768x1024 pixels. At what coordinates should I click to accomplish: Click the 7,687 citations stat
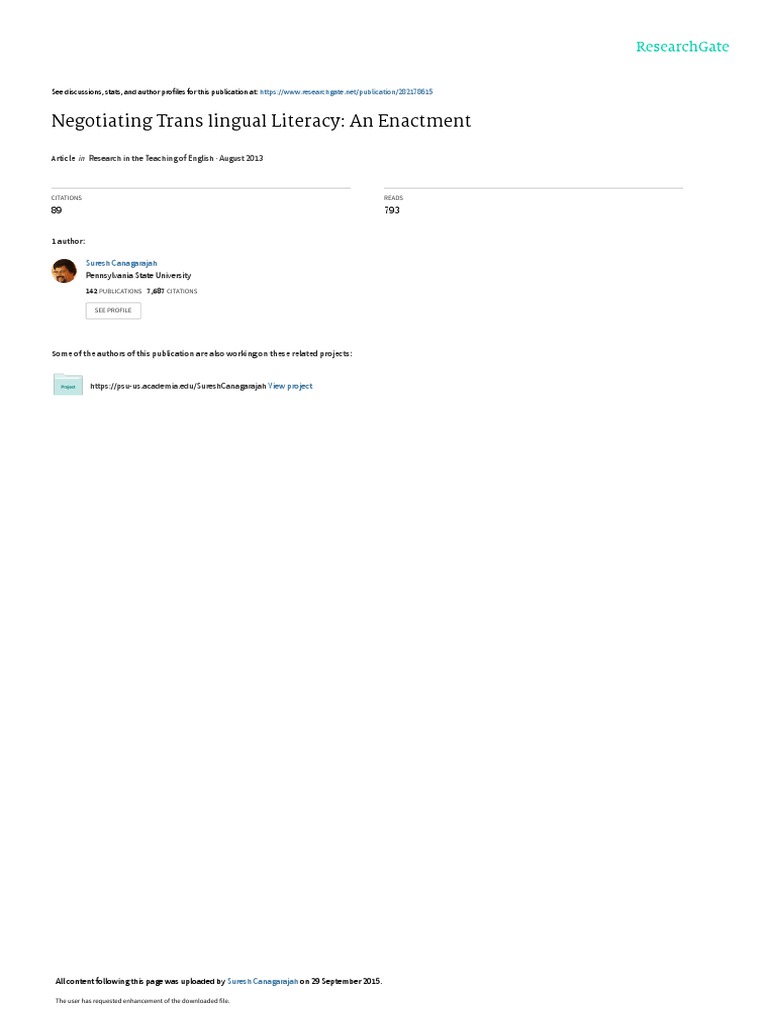click(x=172, y=291)
